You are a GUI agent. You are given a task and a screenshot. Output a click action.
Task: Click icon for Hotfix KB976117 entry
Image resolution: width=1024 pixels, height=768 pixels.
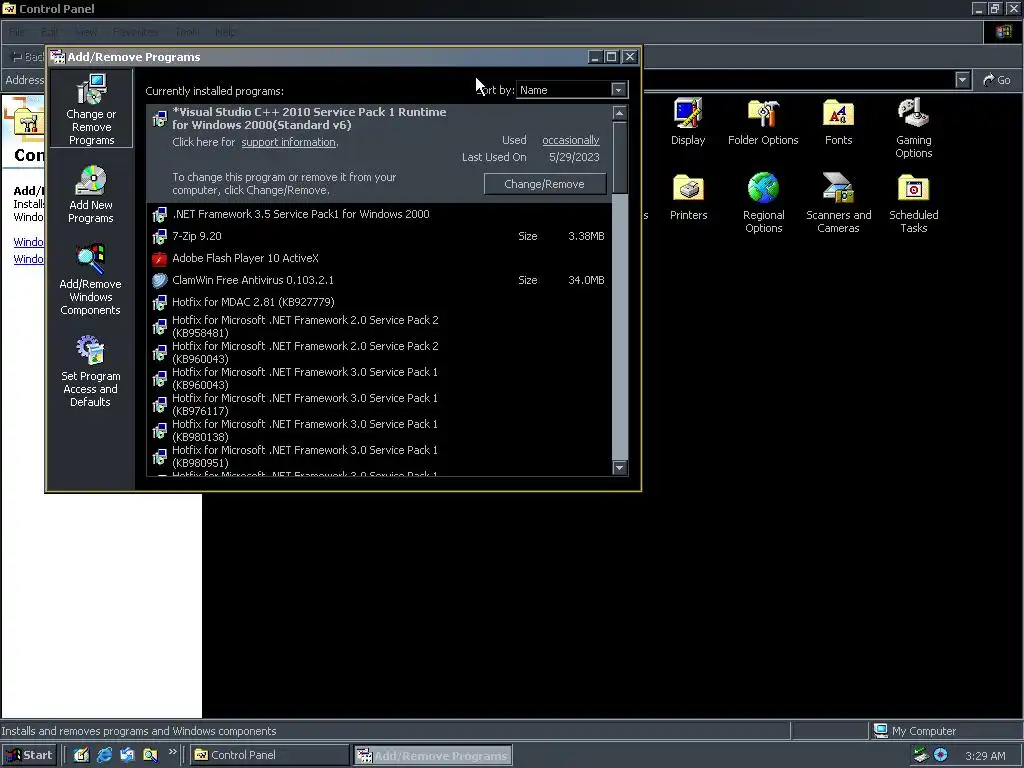tap(159, 405)
